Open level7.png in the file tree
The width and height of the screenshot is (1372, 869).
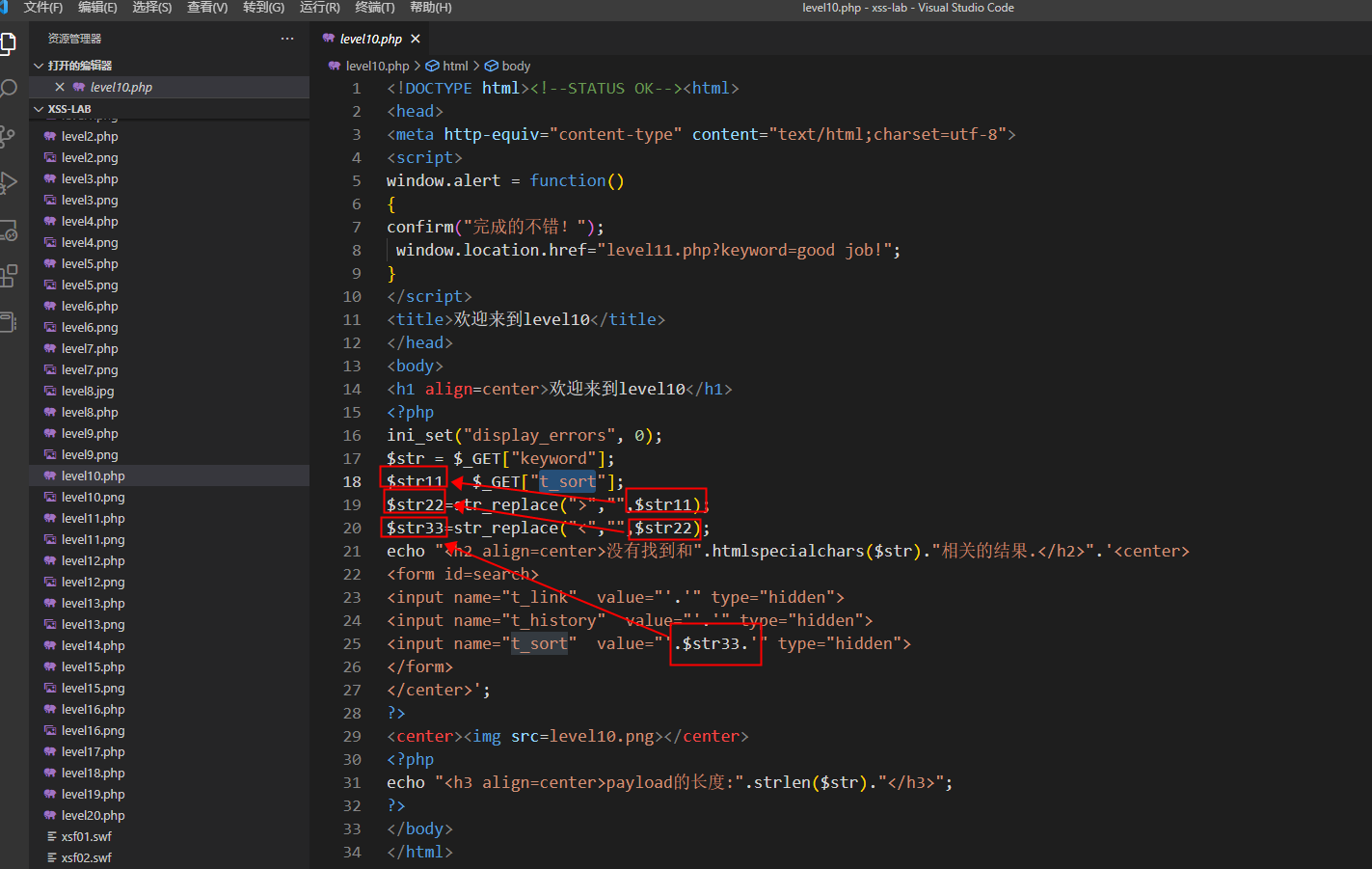[x=90, y=369]
